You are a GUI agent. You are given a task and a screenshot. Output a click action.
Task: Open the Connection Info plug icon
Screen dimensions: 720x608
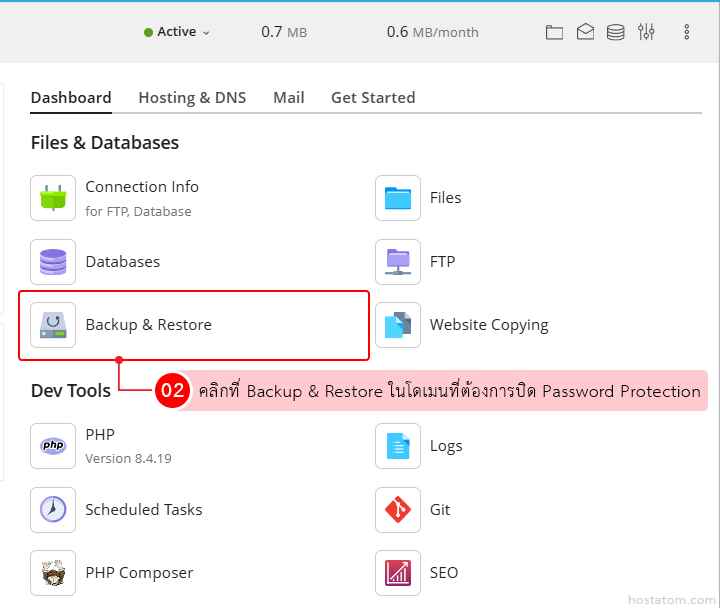tap(53, 198)
